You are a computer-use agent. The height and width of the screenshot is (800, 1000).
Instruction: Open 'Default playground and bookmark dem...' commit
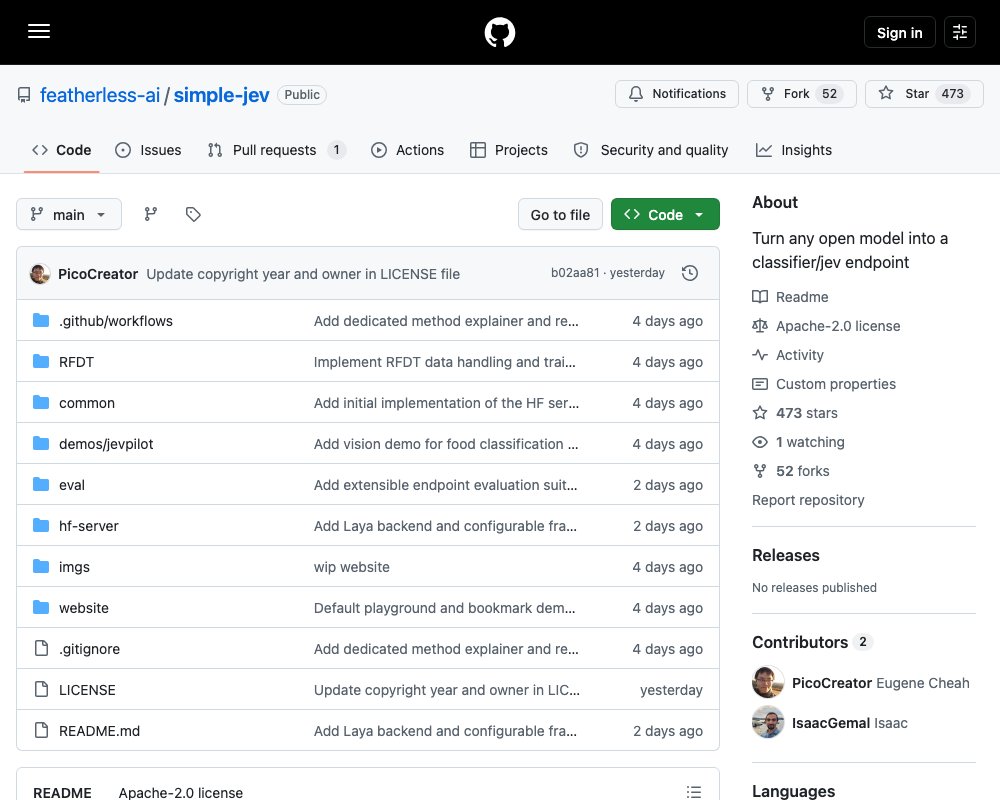(445, 608)
